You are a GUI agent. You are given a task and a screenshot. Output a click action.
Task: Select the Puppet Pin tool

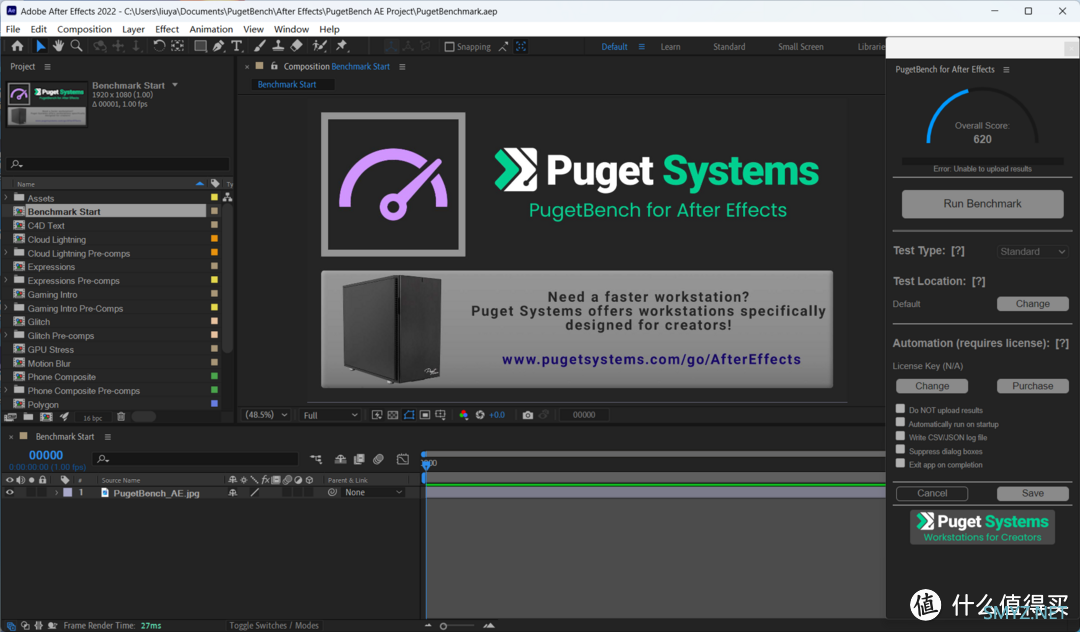tap(342, 46)
